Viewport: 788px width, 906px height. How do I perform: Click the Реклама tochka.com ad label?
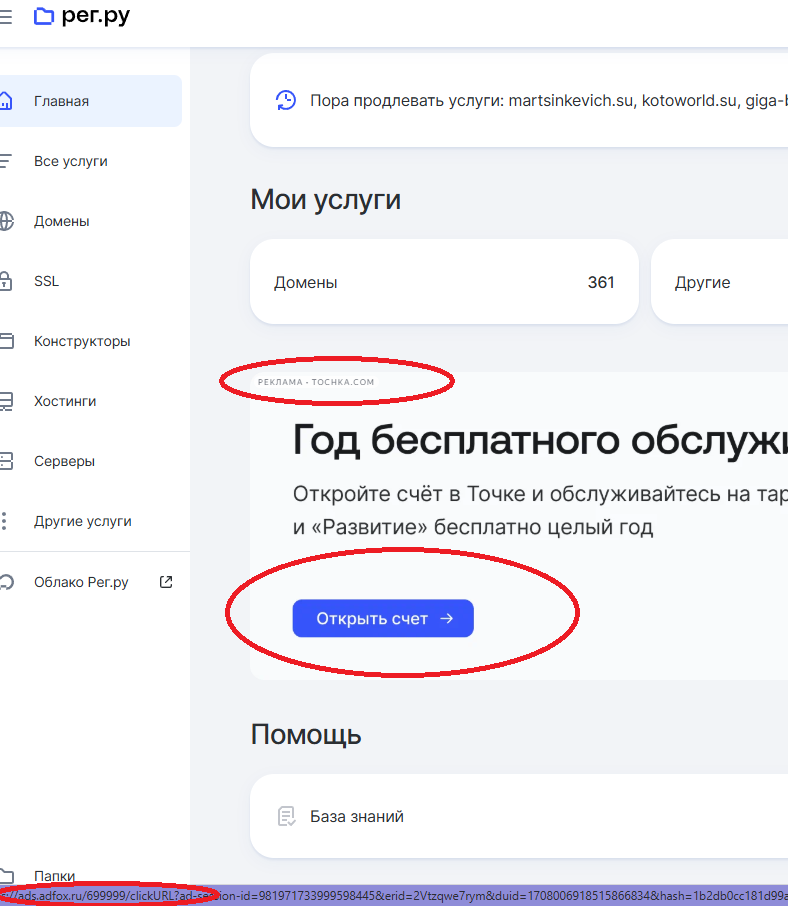click(316, 382)
